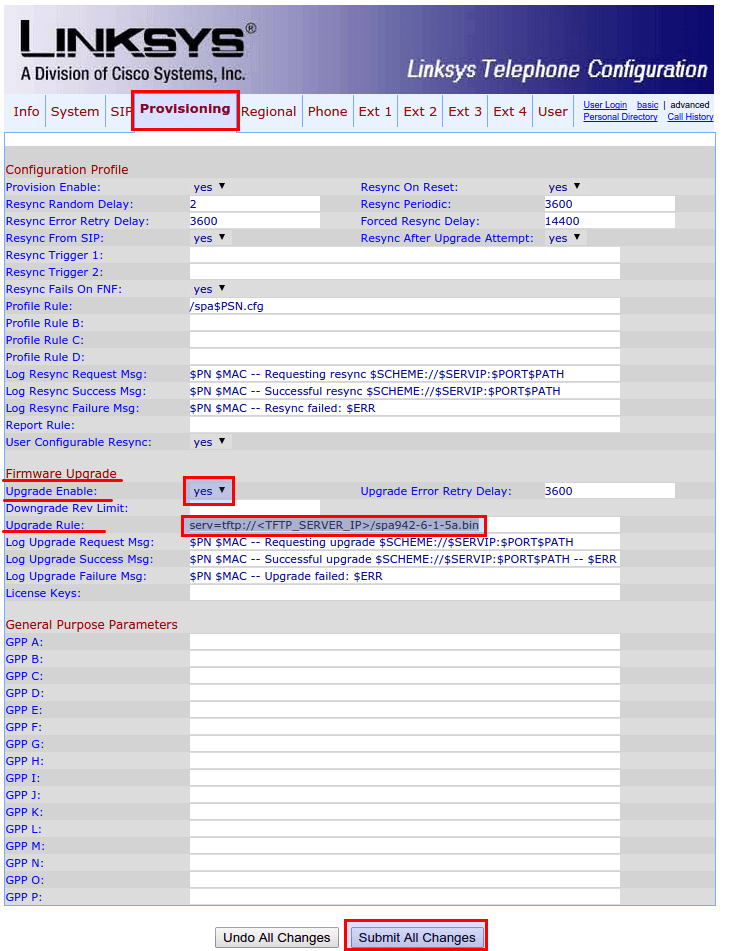
Task: Open the Ext 2 tab
Action: 420,112
